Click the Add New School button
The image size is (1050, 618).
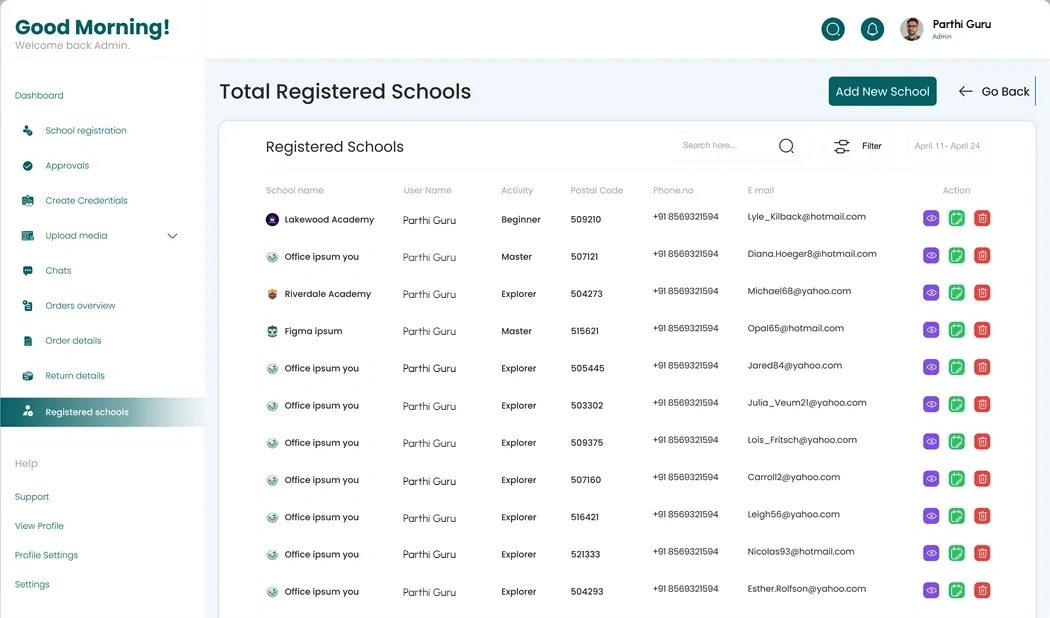point(882,91)
